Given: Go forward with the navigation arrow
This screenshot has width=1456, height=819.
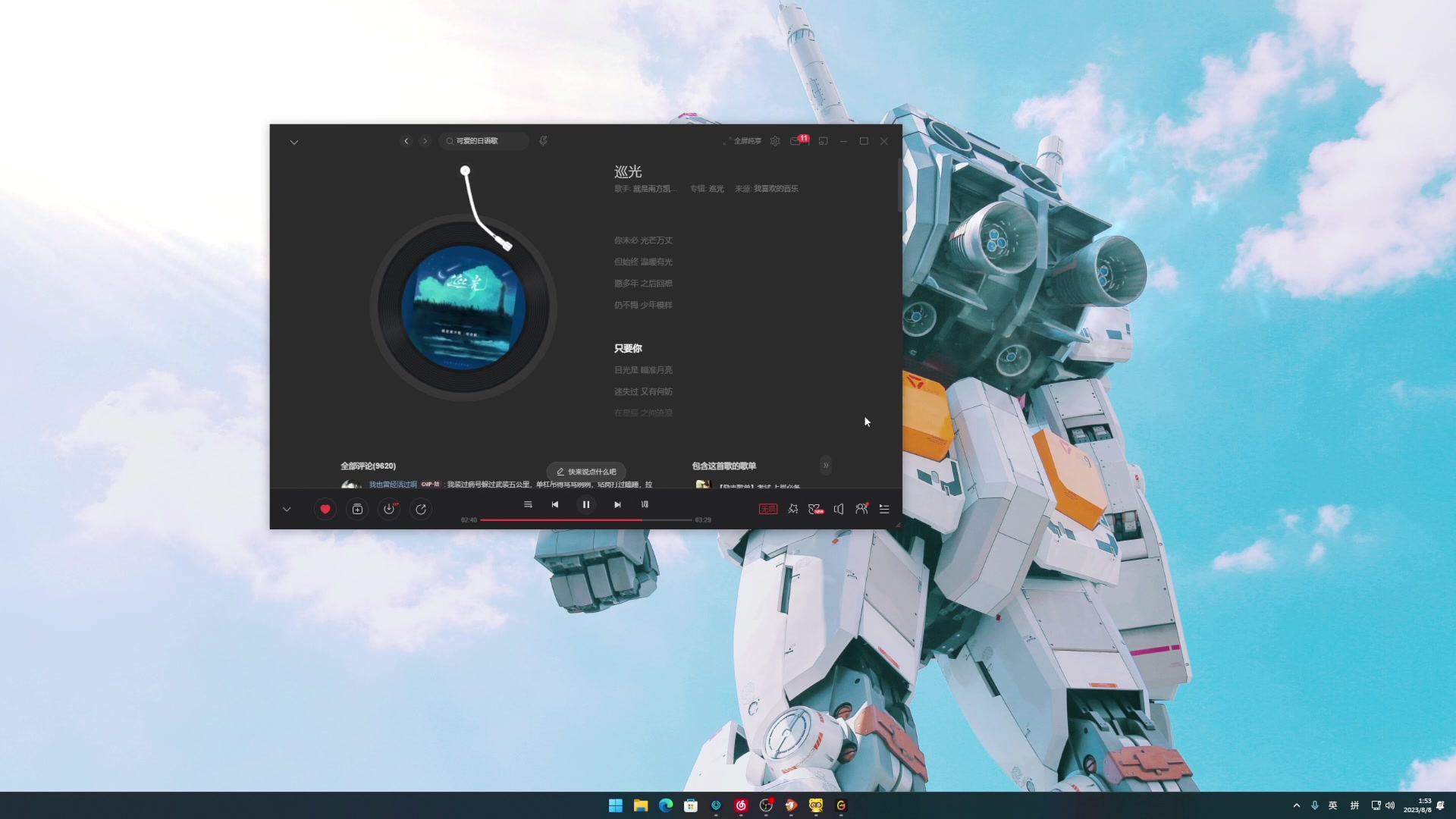Looking at the screenshot, I should coord(425,141).
